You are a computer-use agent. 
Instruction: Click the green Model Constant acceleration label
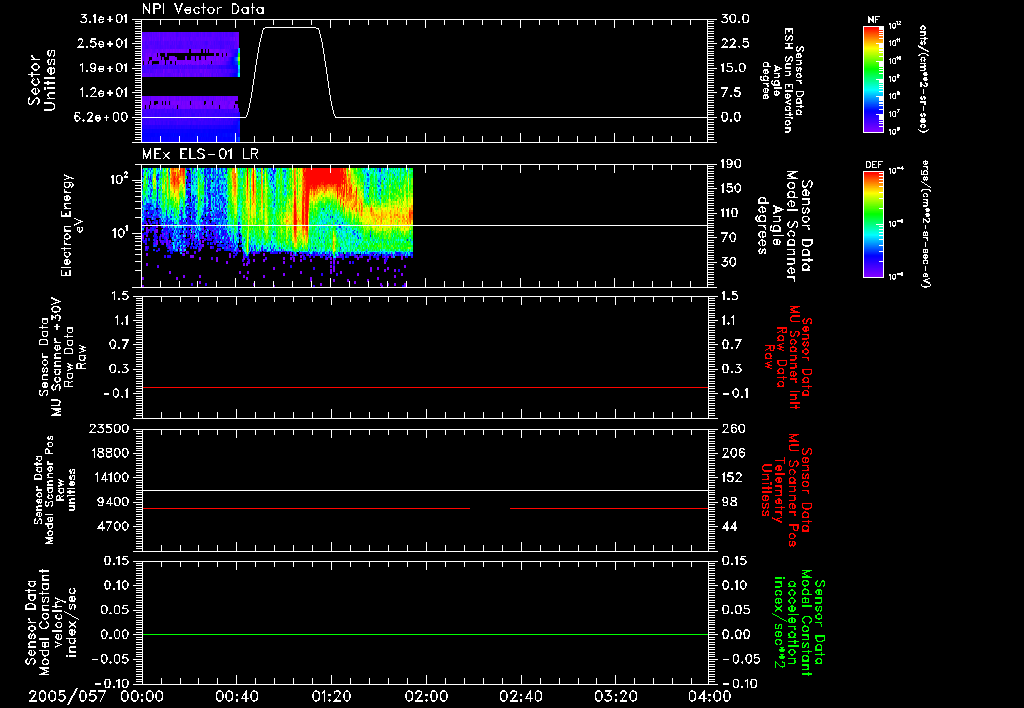click(x=799, y=622)
